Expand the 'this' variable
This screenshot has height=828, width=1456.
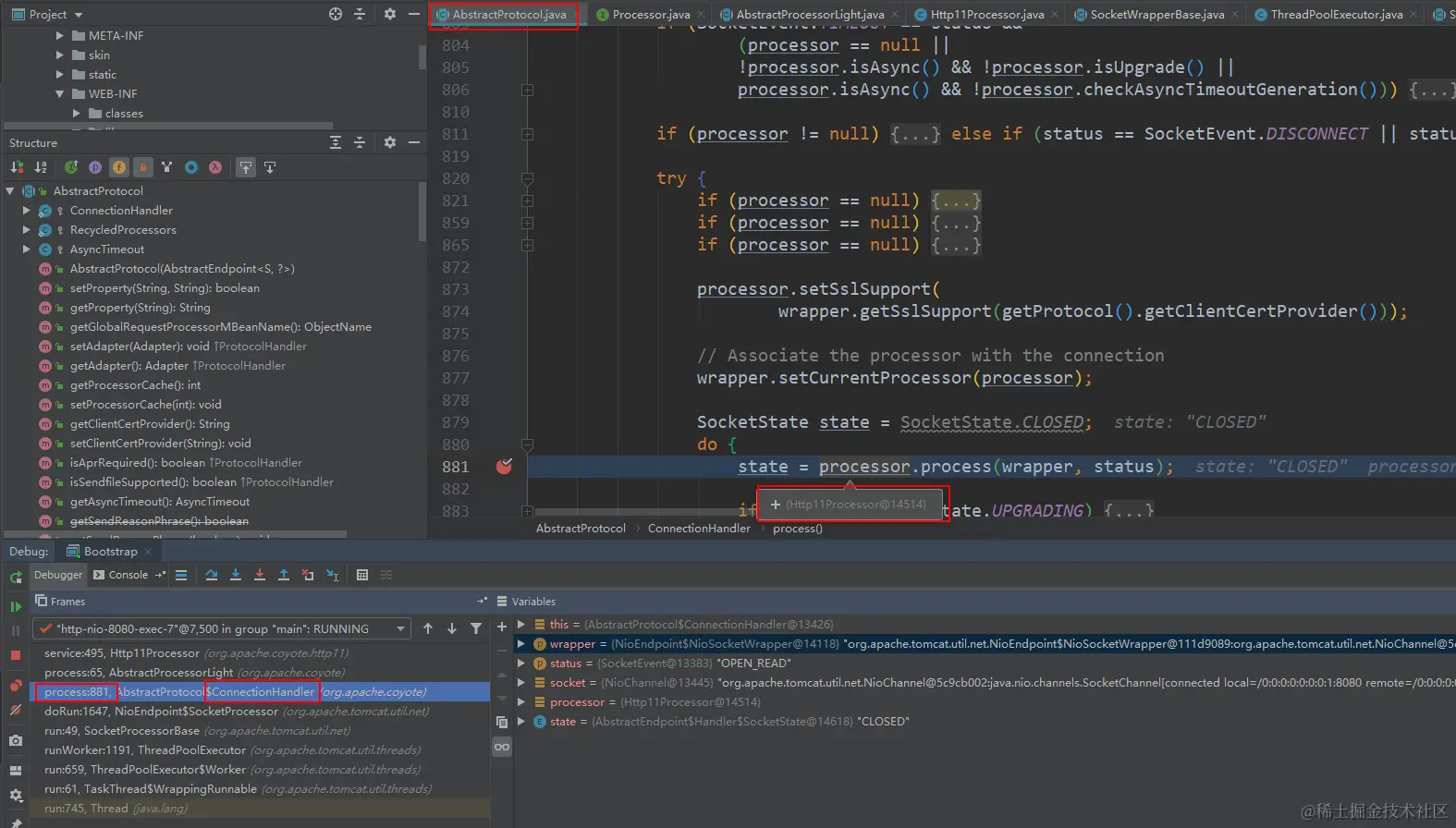[x=521, y=624]
